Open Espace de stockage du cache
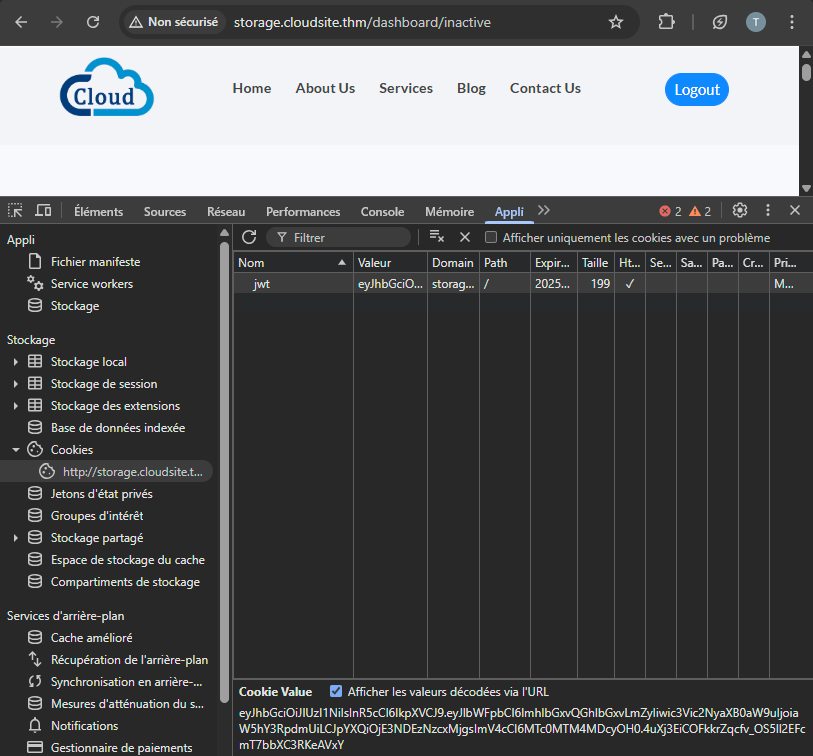Screen dimensions: 813x756 pyautogui.click(x=128, y=560)
